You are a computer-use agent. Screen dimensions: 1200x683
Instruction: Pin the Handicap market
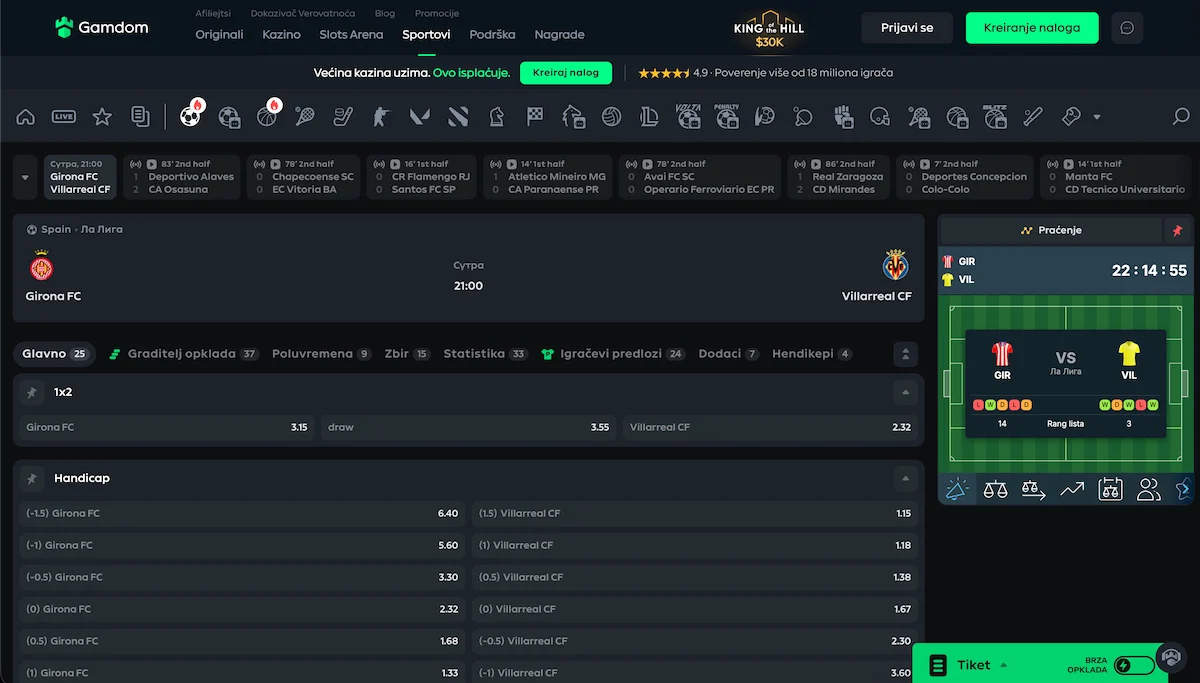[32, 478]
